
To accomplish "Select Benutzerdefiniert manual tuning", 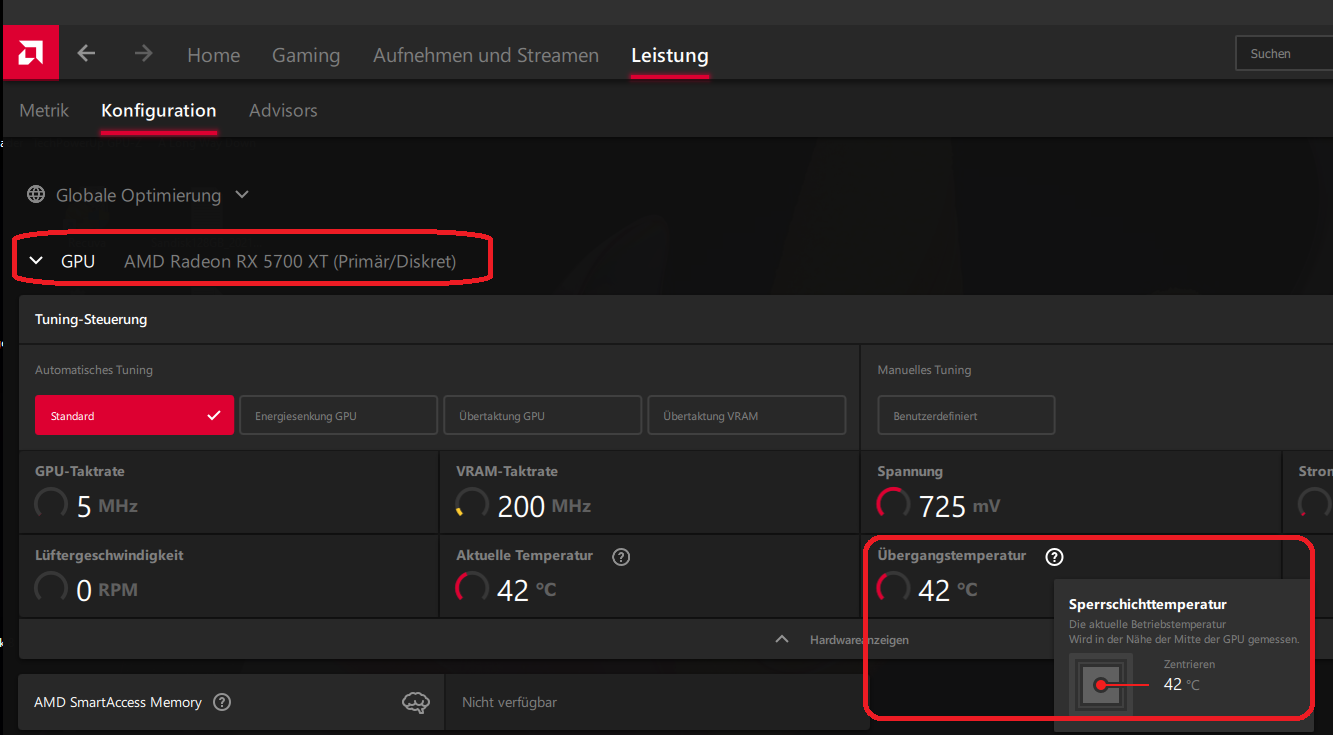I will pos(966,415).
